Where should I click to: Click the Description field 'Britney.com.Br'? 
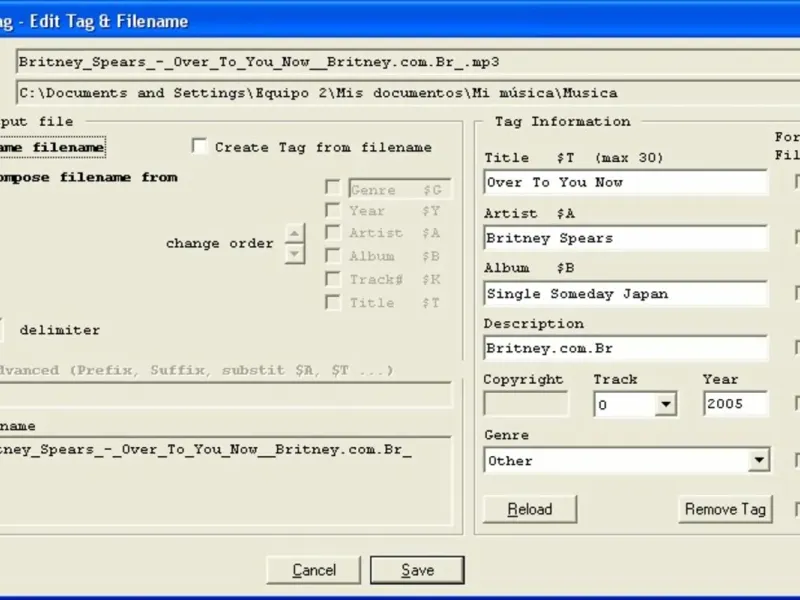626,348
